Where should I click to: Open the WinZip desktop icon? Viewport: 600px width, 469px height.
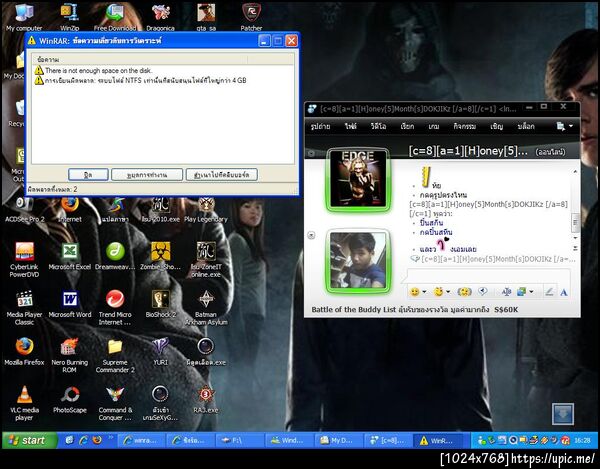click(x=69, y=16)
